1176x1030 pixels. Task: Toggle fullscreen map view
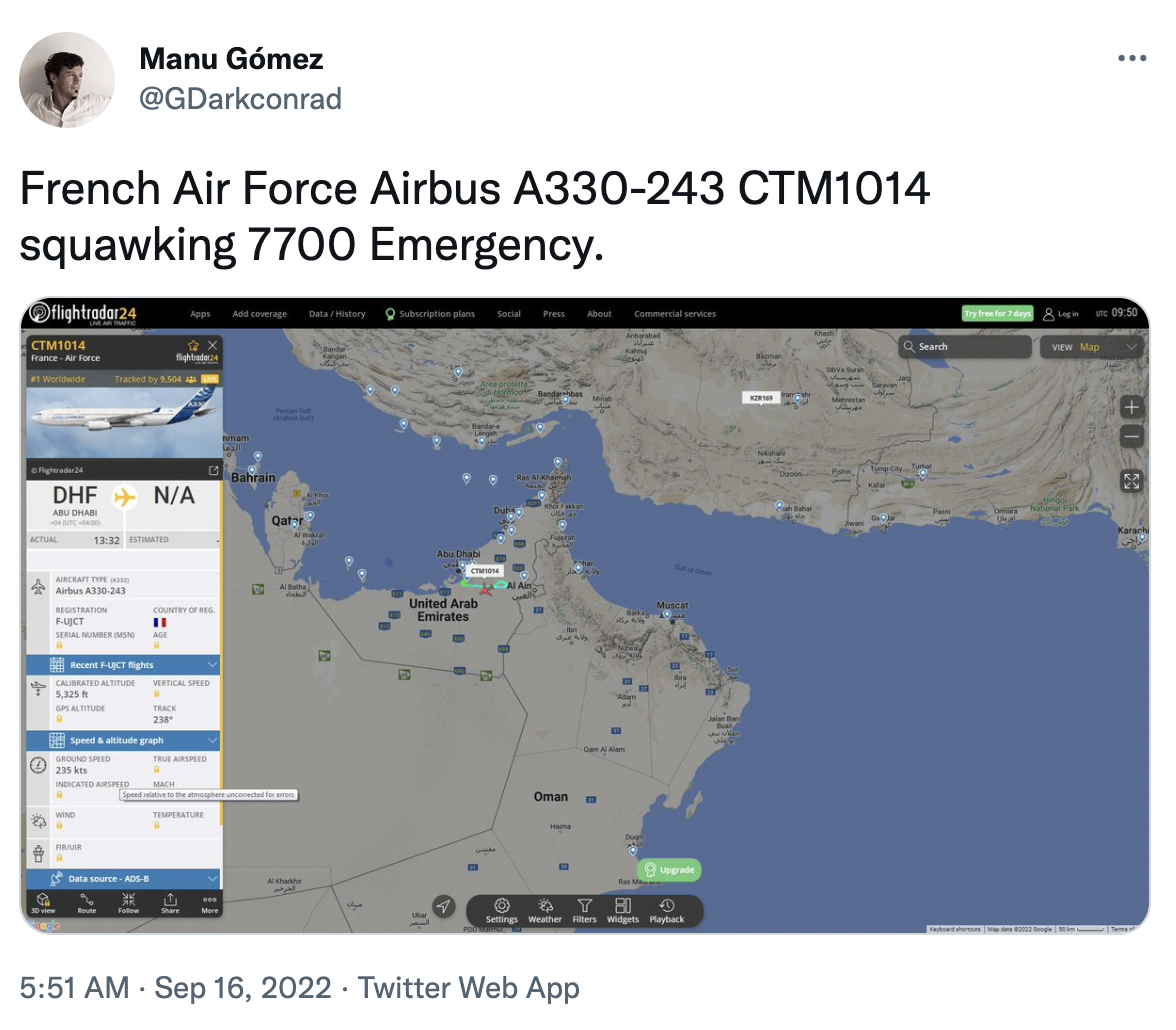1132,482
